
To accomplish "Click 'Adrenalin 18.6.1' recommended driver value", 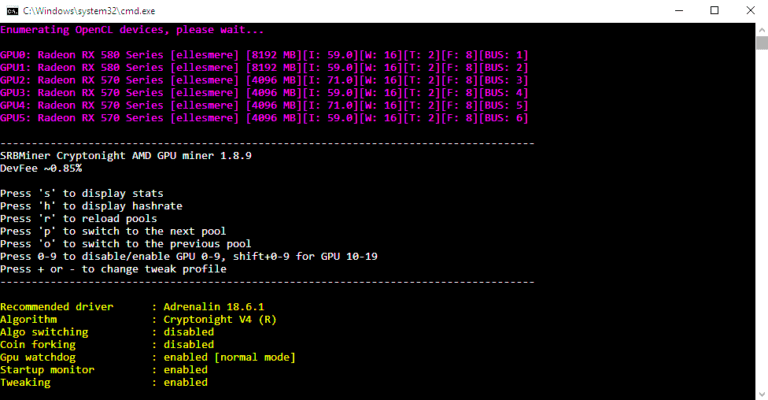I will coord(214,307).
